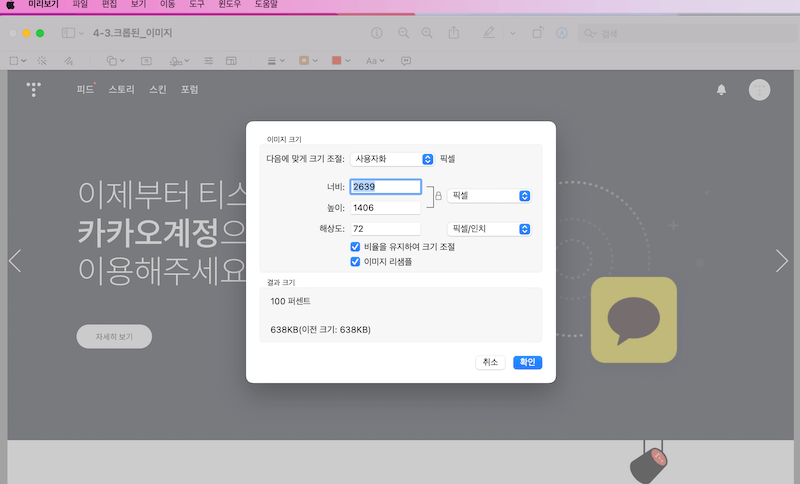Open the Adjust Color sliders tool

tap(209, 61)
